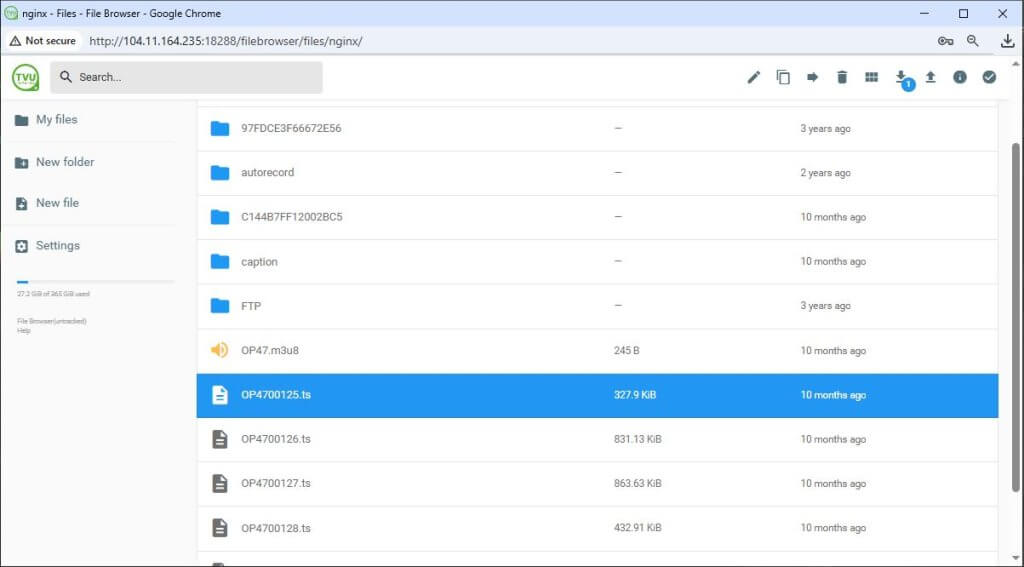
Task: Click New folder in sidebar
Action: (65, 162)
